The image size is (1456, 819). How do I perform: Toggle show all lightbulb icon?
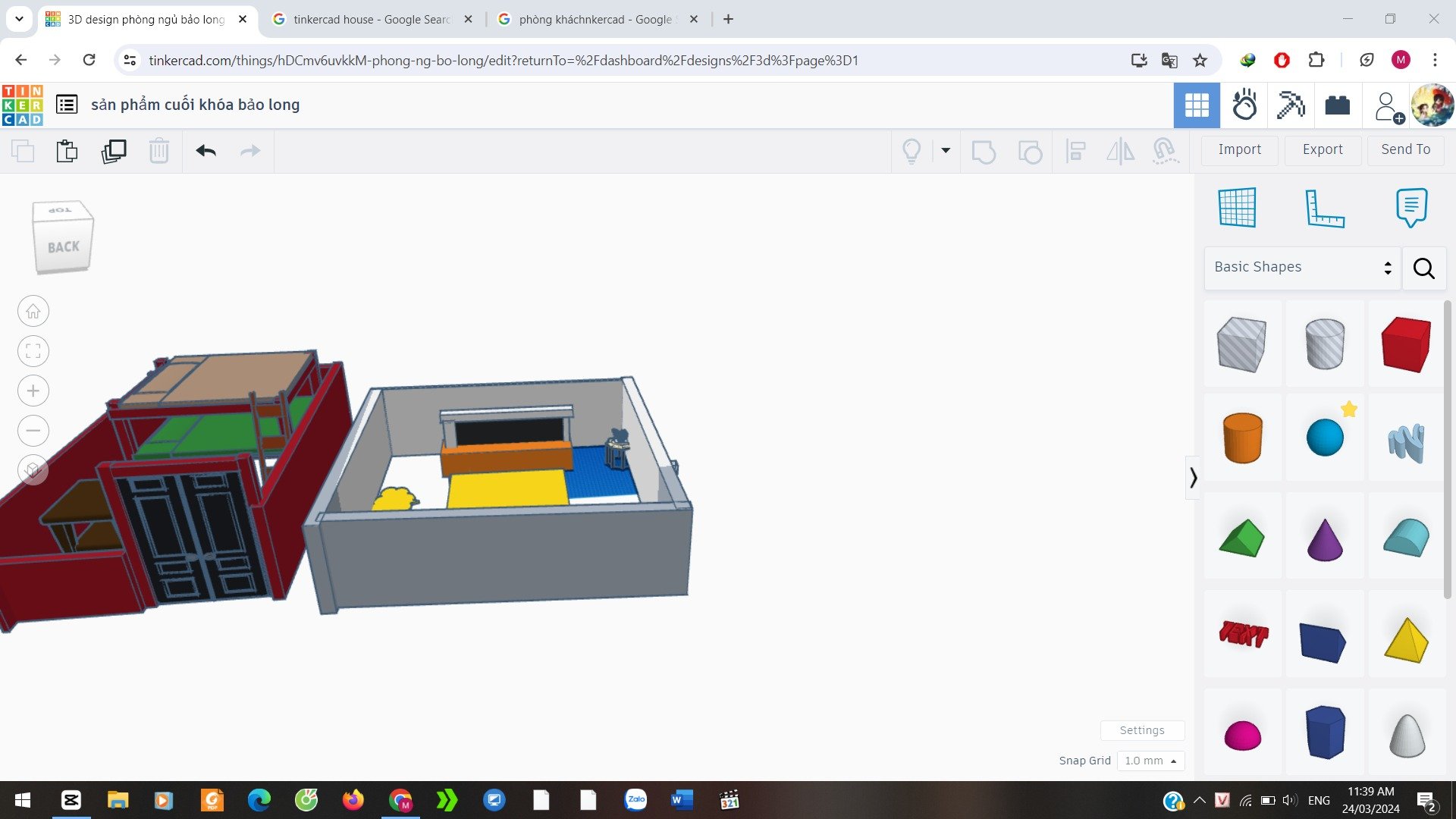(912, 151)
